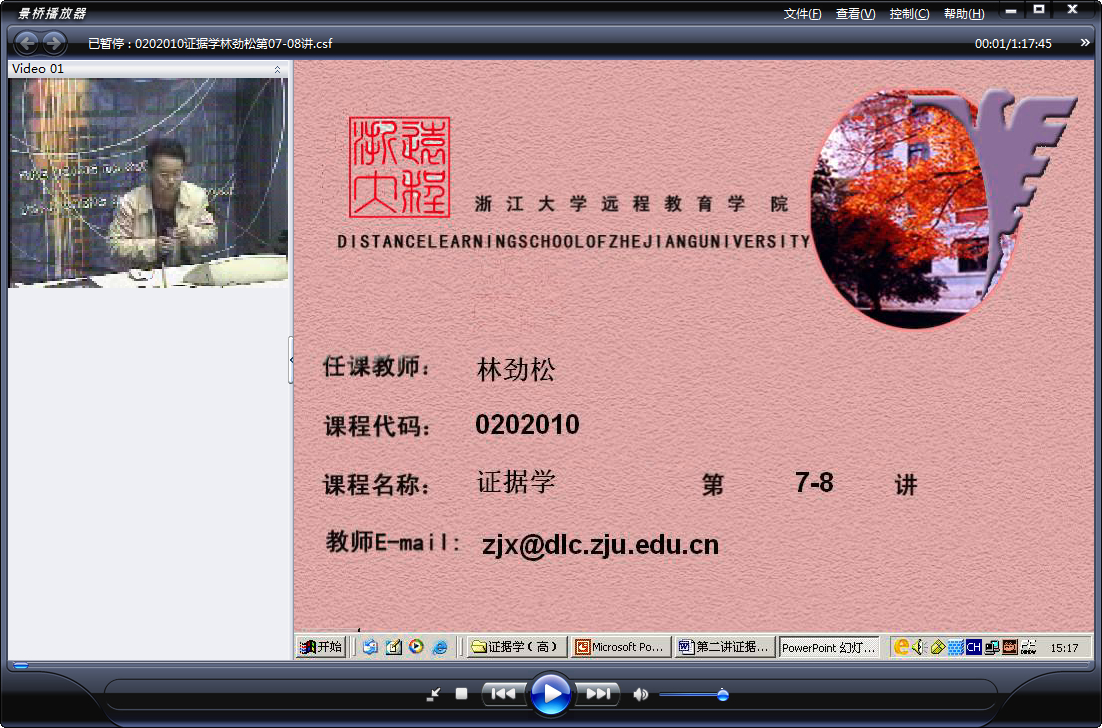The height and width of the screenshot is (728, 1102).
Task: Open the 文件(F) menu
Action: point(802,13)
